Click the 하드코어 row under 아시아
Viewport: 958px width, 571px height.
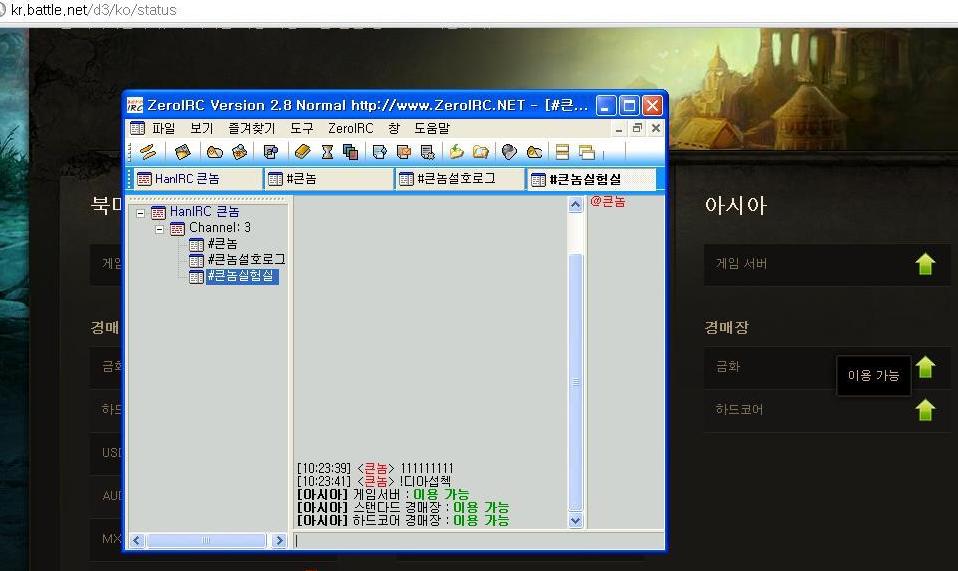pyautogui.click(x=827, y=410)
